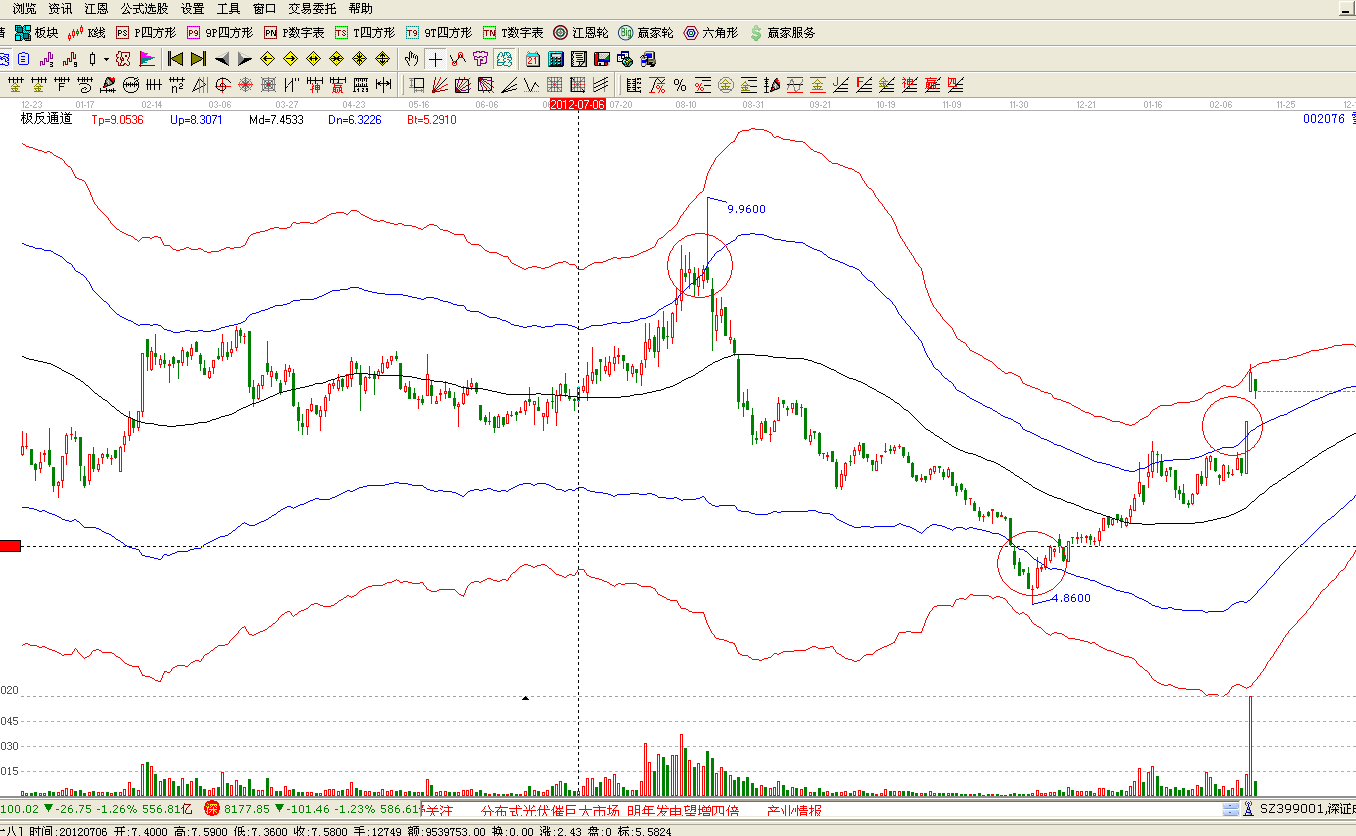Toggle the hand pan tool
Viewport: 1356px width, 836px height.
pyautogui.click(x=412, y=59)
